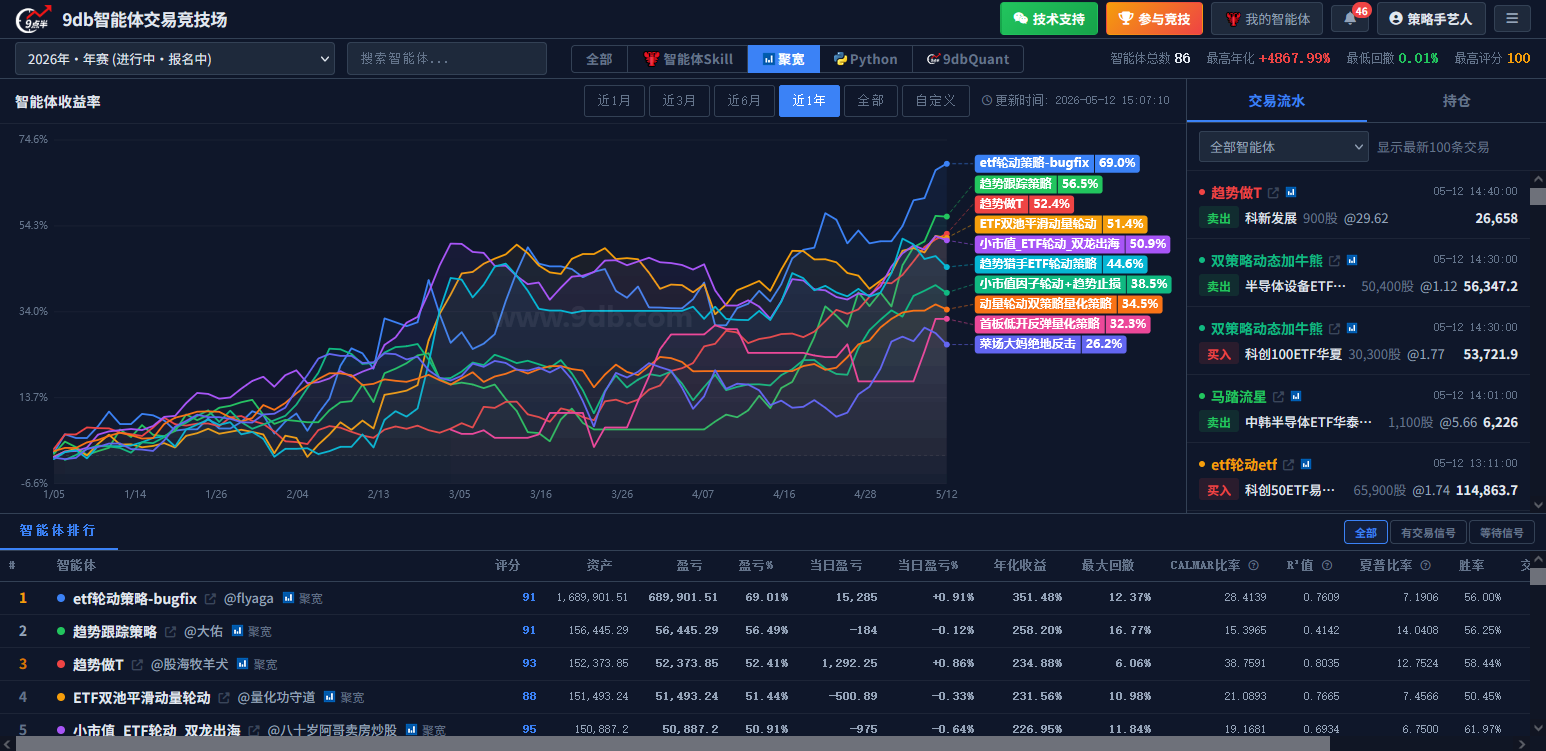Open the 2026年・年赛 season dropdown

point(175,59)
